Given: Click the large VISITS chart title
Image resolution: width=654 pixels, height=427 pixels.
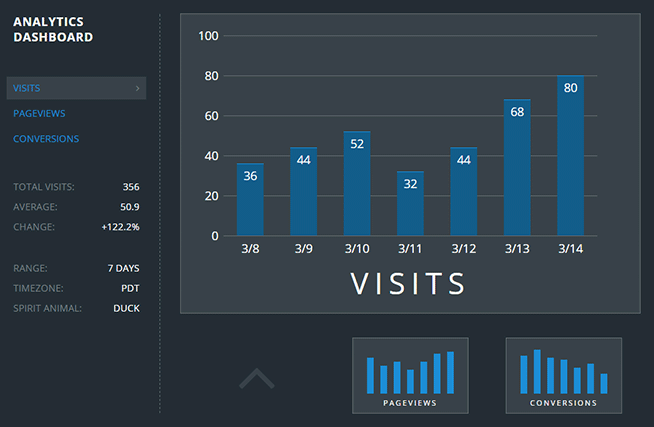Looking at the screenshot, I should pos(409,283).
